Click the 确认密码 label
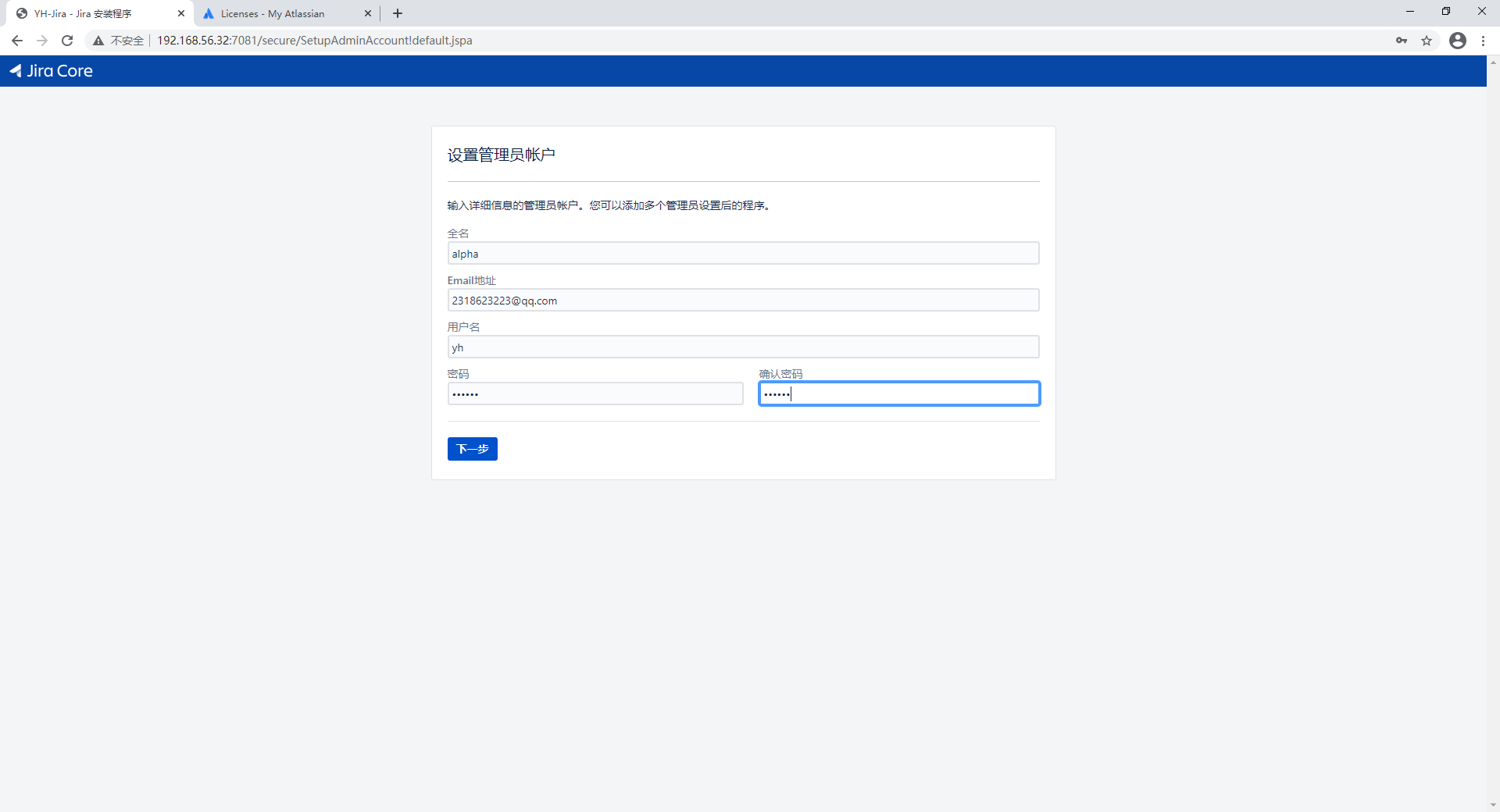This screenshot has width=1500, height=812. point(780,374)
